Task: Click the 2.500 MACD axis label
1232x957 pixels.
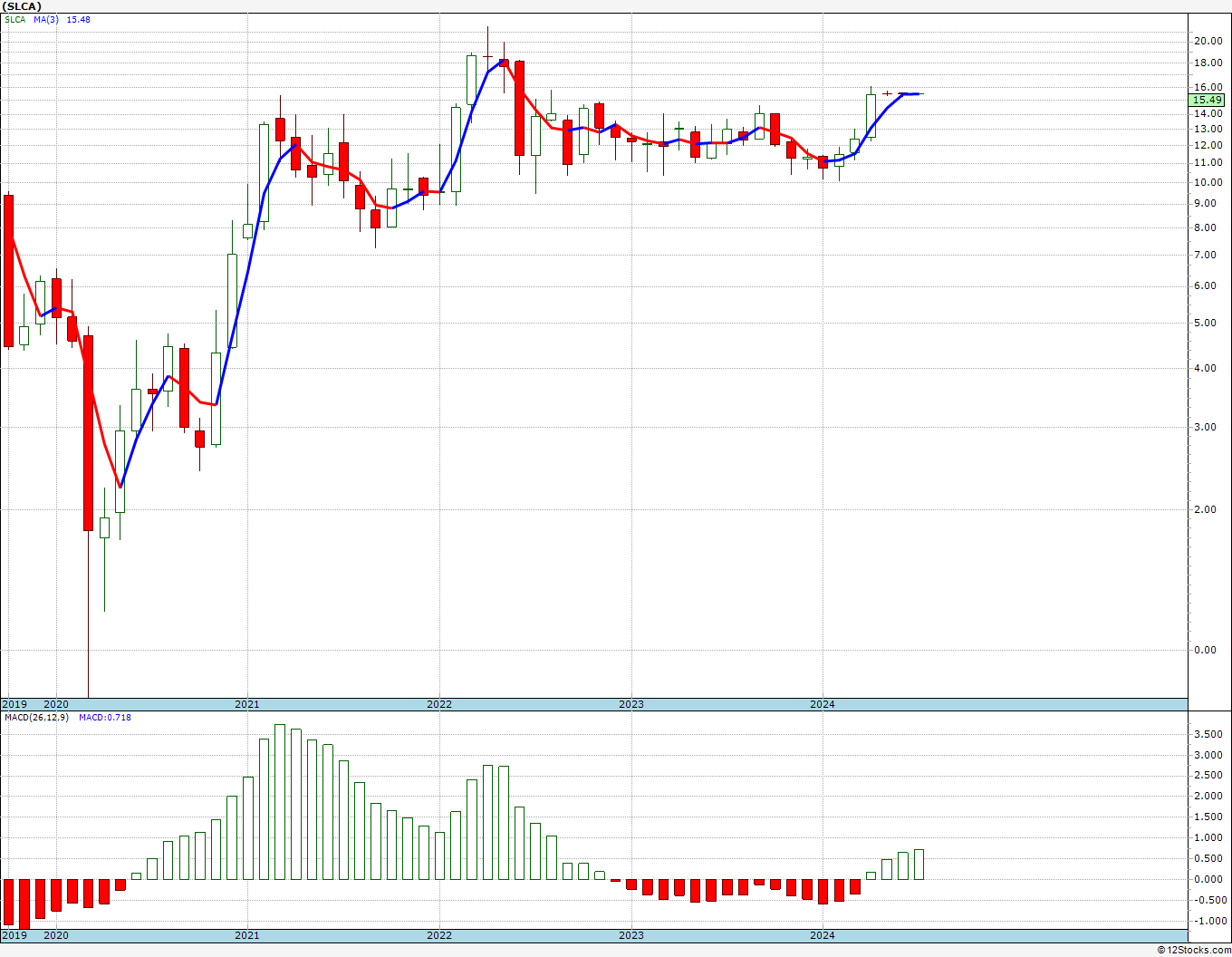Action: 1208,776
